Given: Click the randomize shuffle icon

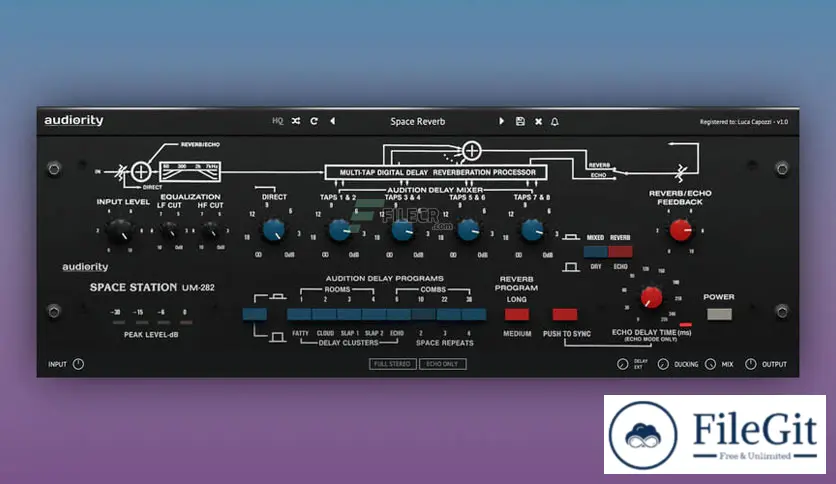Looking at the screenshot, I should click(296, 121).
